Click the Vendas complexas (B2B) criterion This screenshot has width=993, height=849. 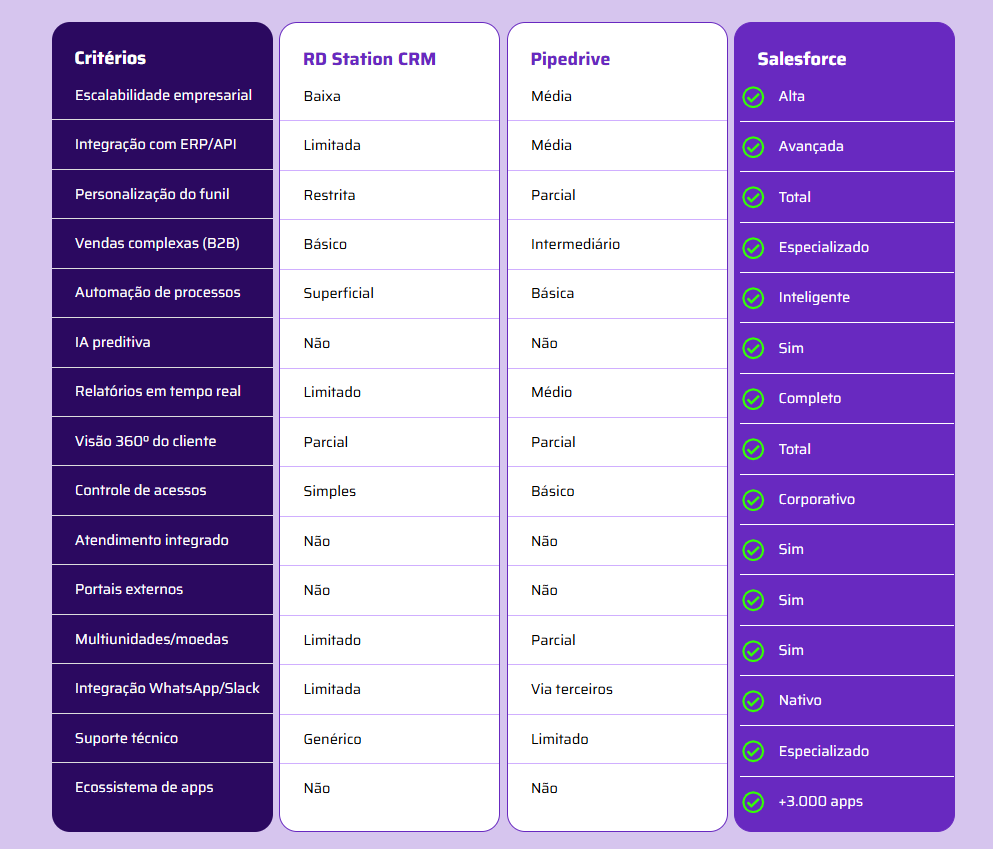coord(157,243)
